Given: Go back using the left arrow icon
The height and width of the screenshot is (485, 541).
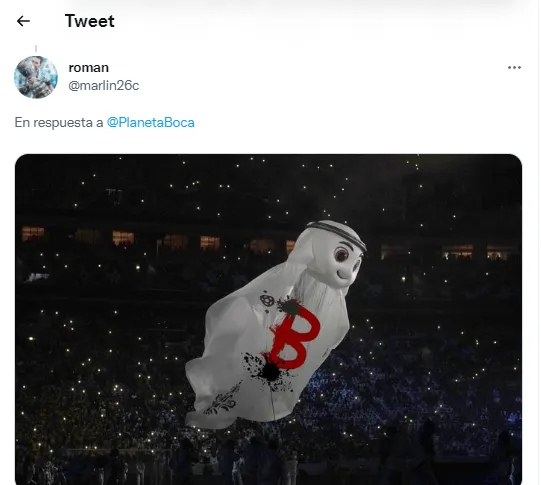Looking at the screenshot, I should click(23, 21).
